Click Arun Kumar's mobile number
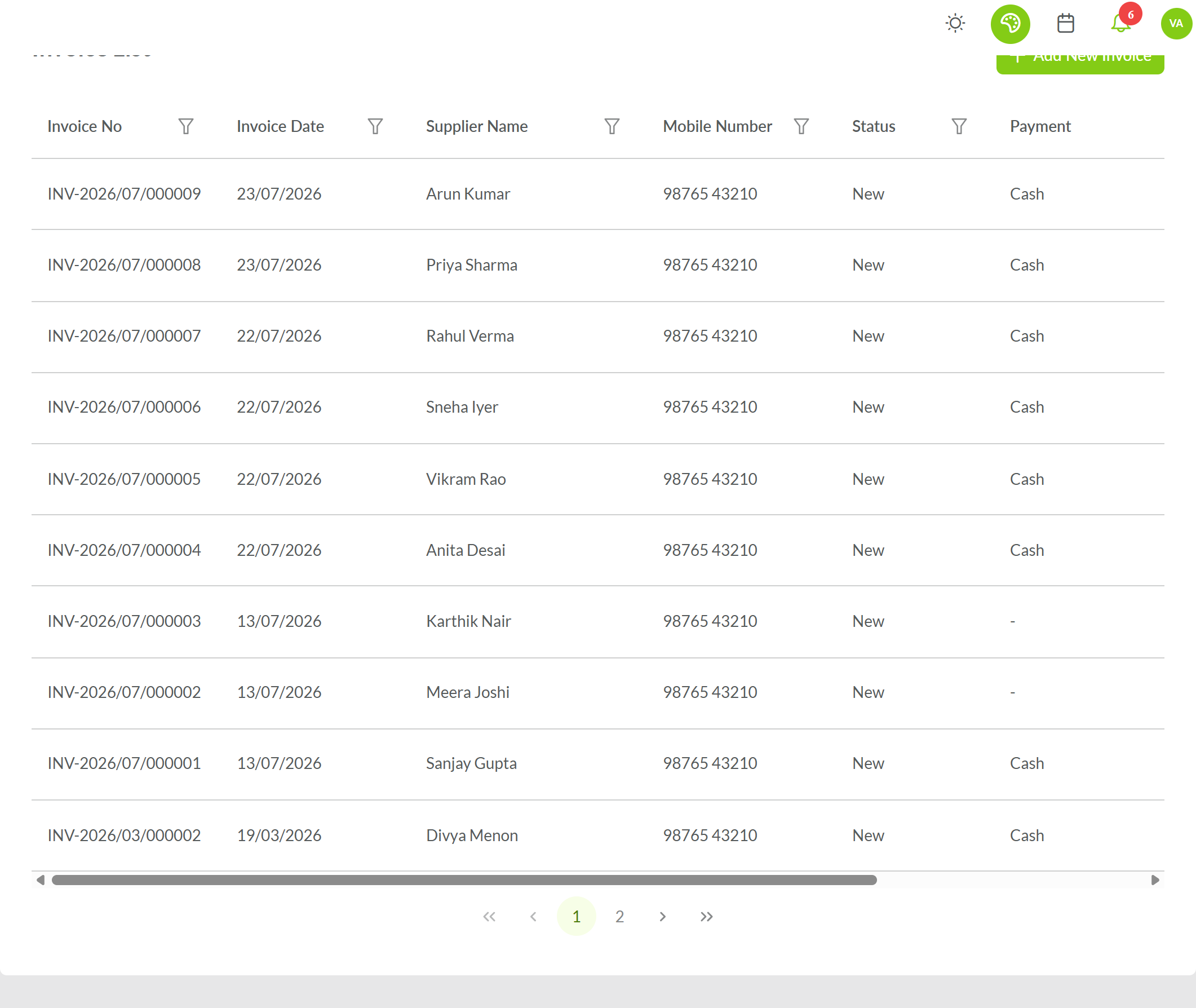1196x1008 pixels. pyautogui.click(x=710, y=194)
